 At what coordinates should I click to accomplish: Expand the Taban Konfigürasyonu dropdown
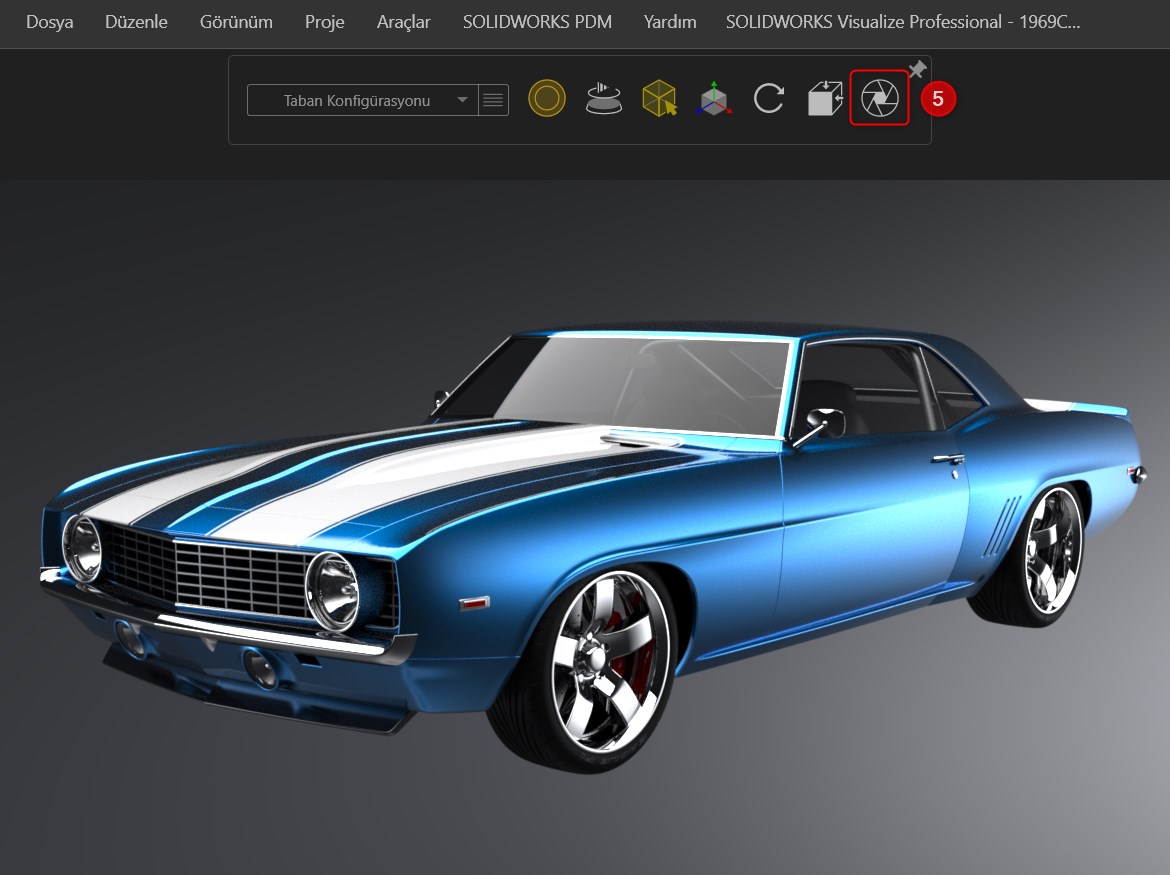(362, 100)
